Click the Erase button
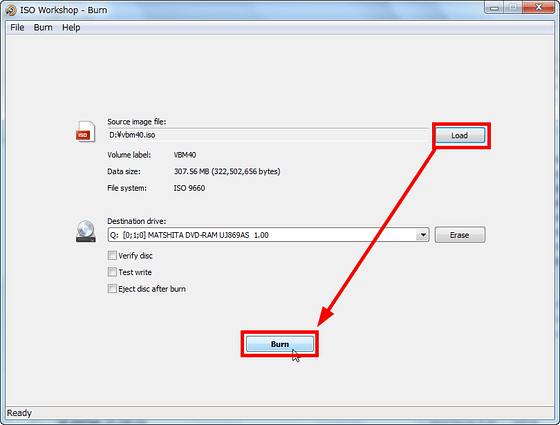 pos(460,235)
